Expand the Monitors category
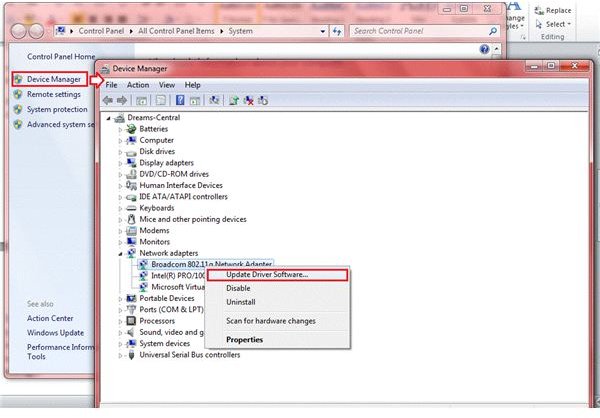The width and height of the screenshot is (600, 418). (x=120, y=243)
